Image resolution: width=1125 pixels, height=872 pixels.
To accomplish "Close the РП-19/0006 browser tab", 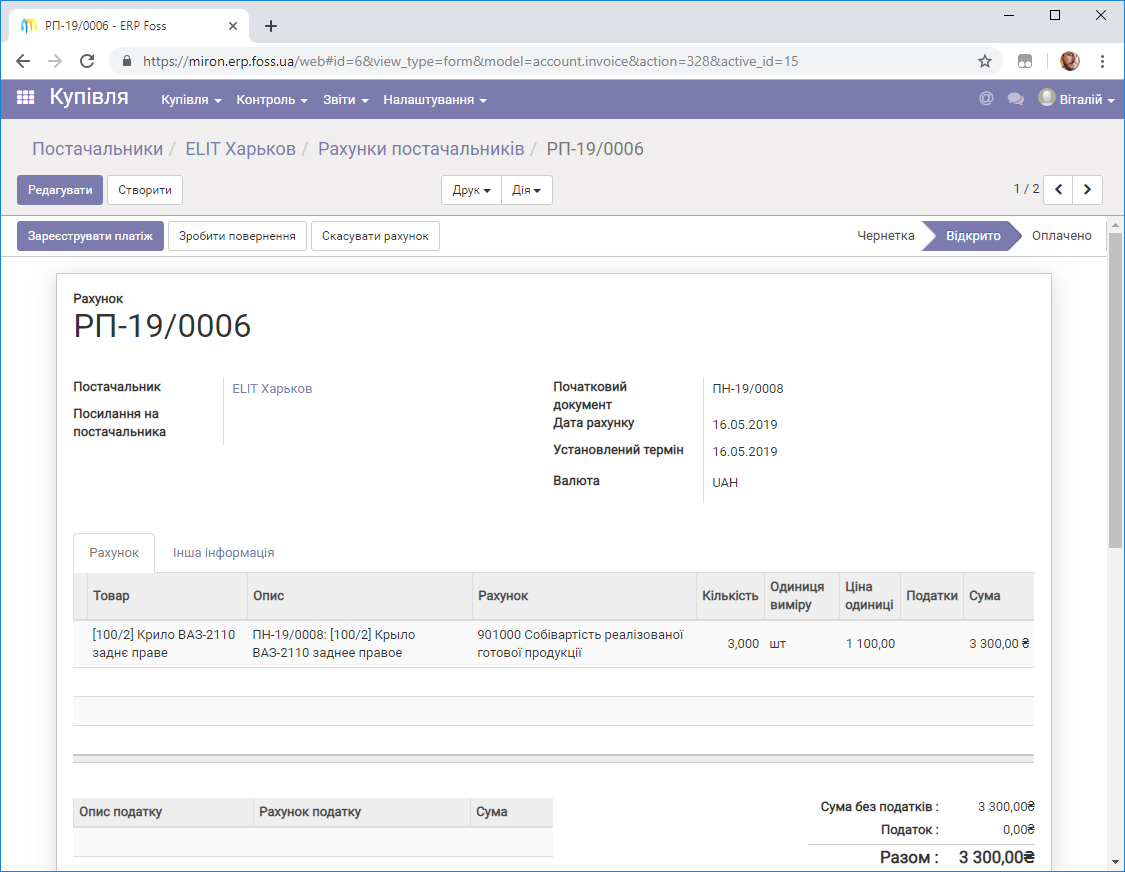I will click(x=232, y=26).
